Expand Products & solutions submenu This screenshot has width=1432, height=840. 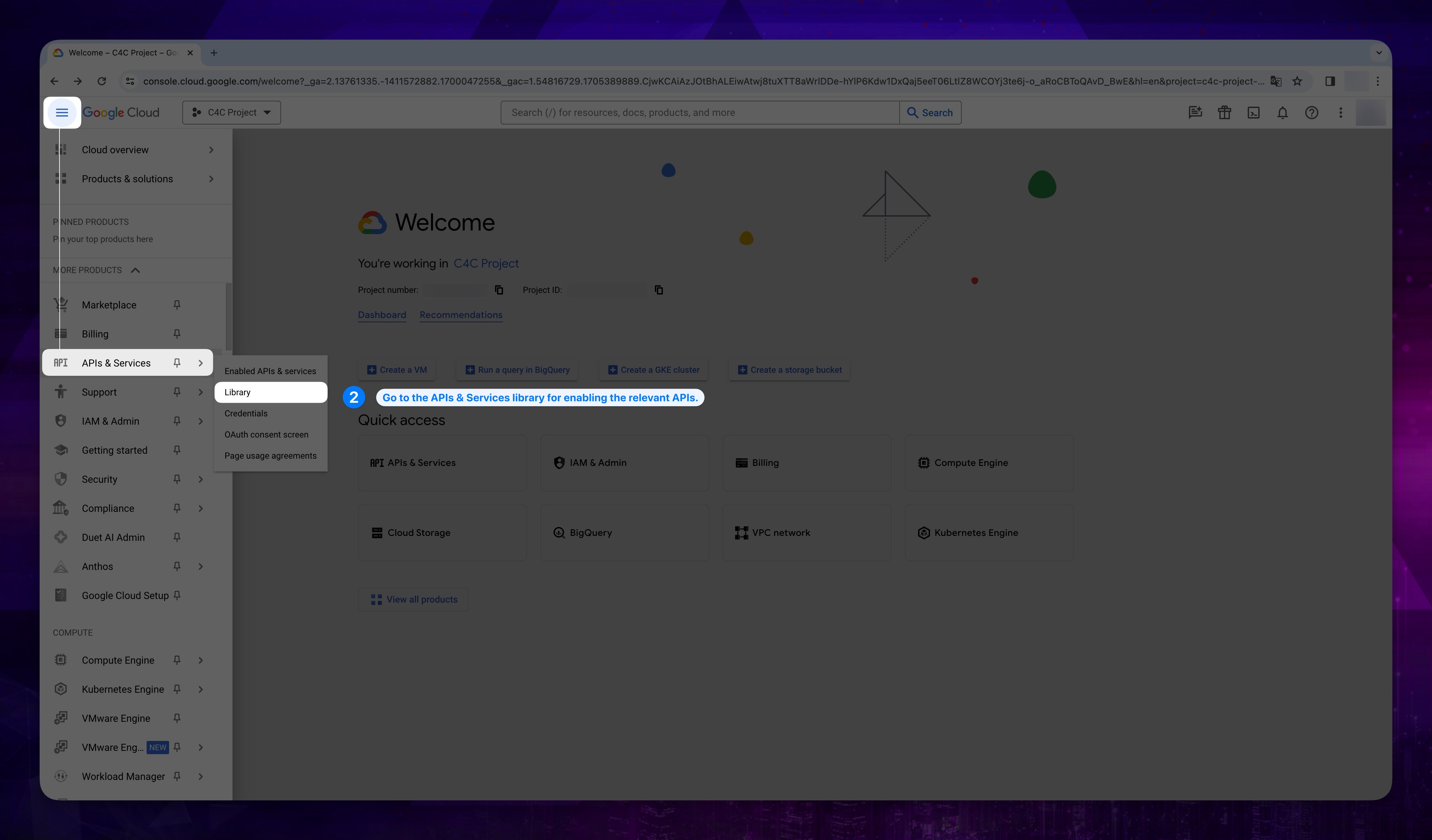pyautogui.click(x=211, y=179)
